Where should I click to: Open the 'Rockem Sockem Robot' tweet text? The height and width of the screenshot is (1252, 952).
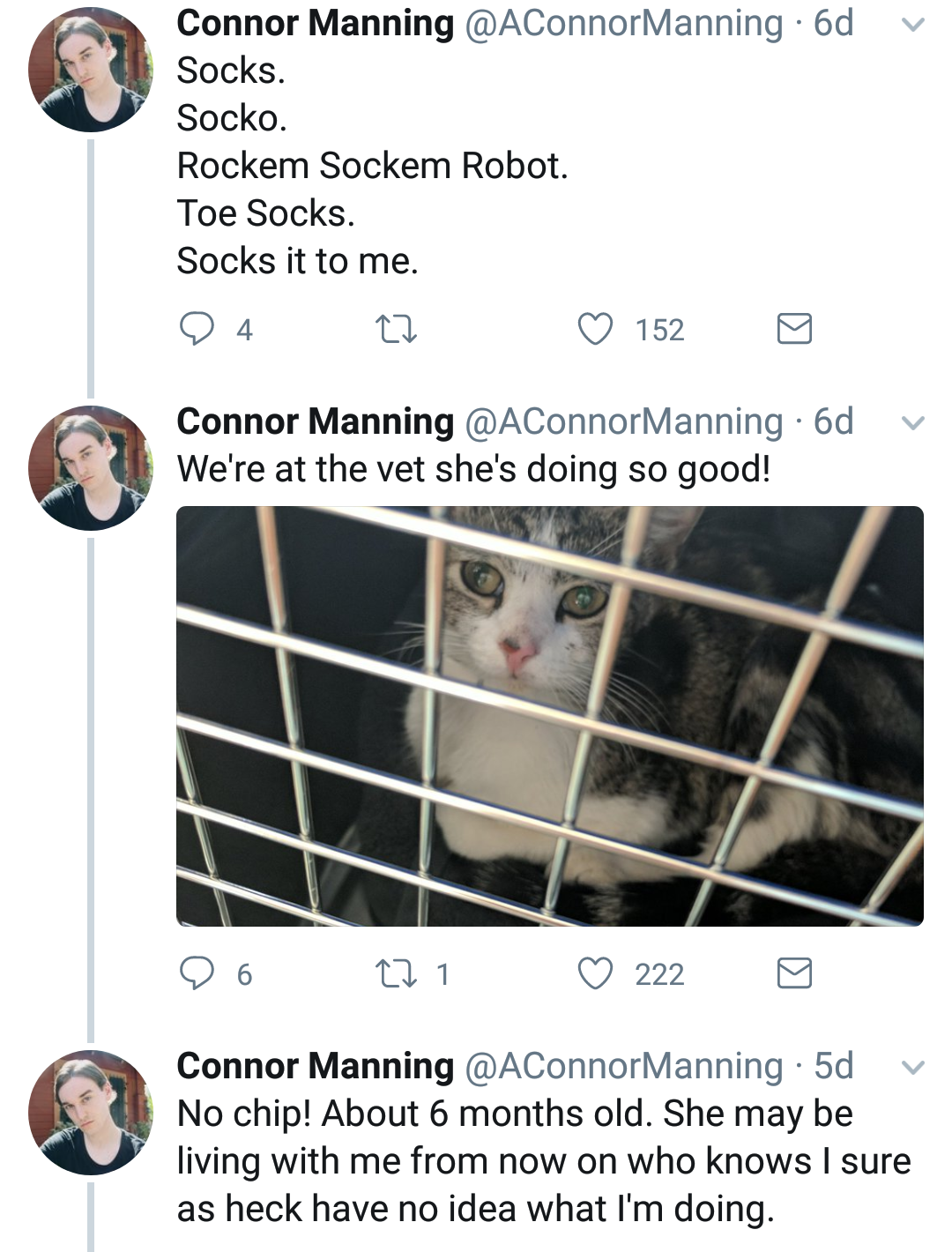[372, 166]
